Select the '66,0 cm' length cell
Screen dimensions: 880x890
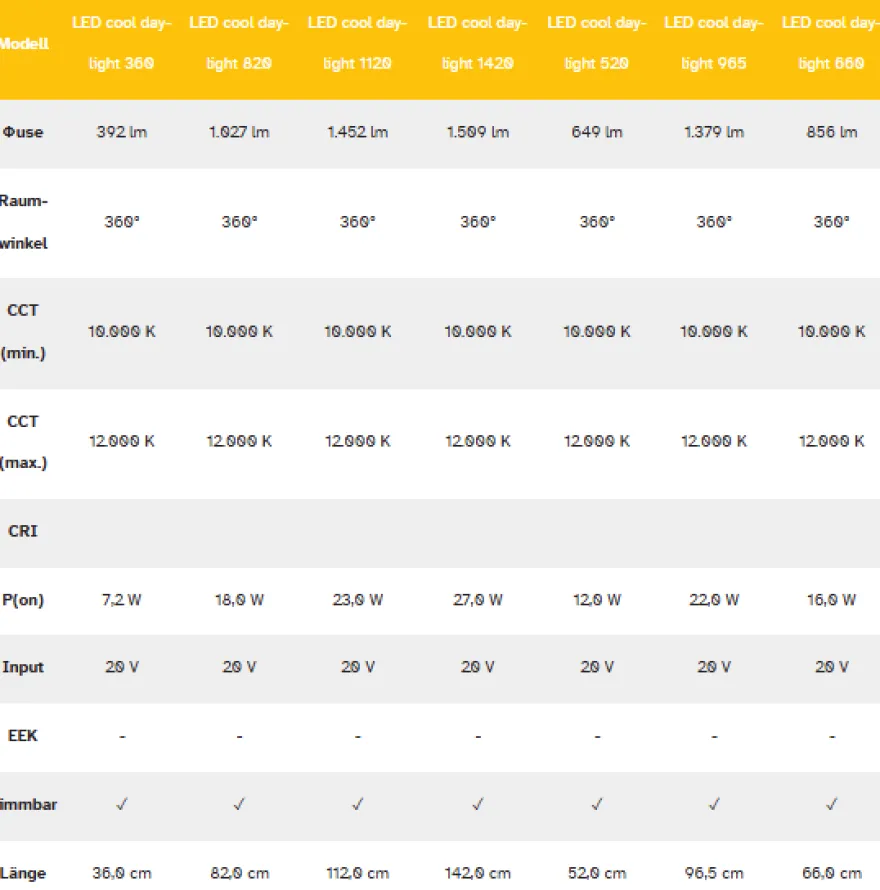[832, 873]
